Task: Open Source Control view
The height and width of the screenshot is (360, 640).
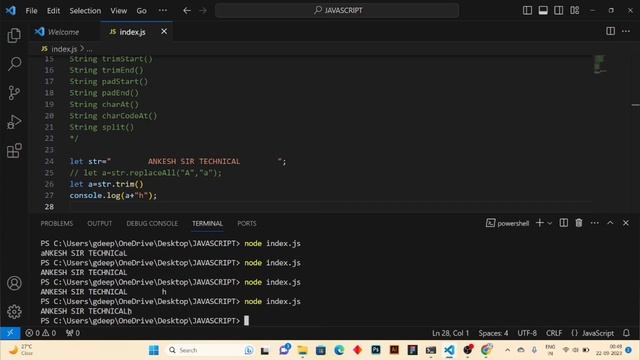Action: pyautogui.click(x=14, y=93)
